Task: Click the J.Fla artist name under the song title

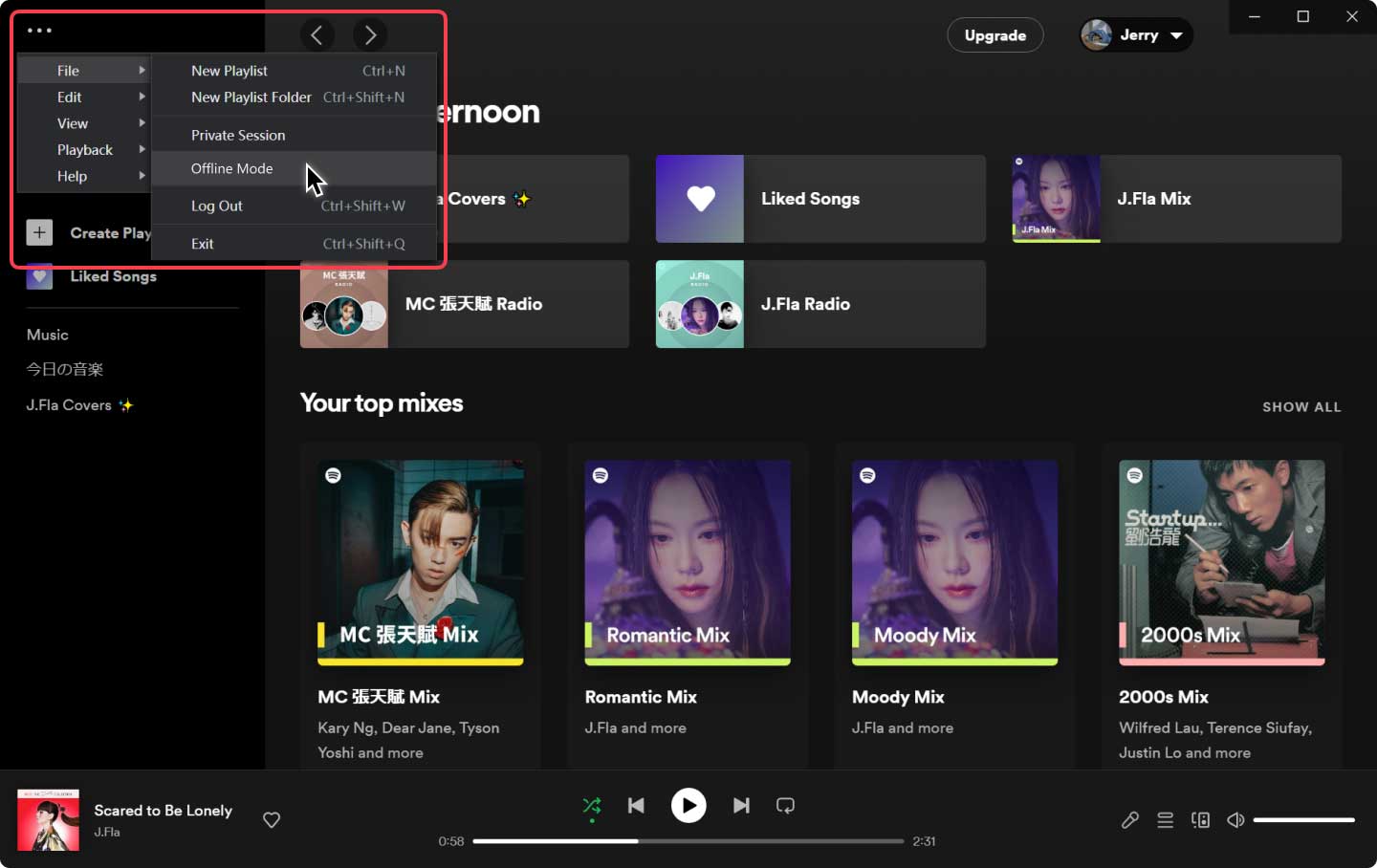Action: pos(107,832)
